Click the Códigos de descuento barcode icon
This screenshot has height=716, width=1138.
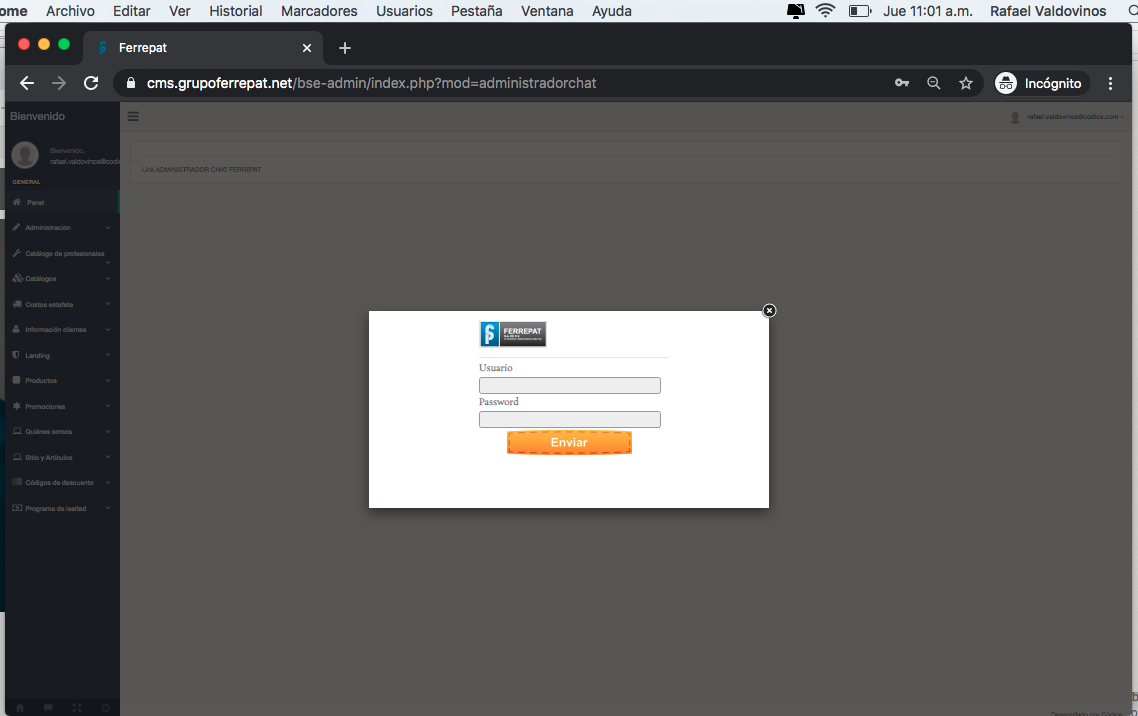point(17,482)
